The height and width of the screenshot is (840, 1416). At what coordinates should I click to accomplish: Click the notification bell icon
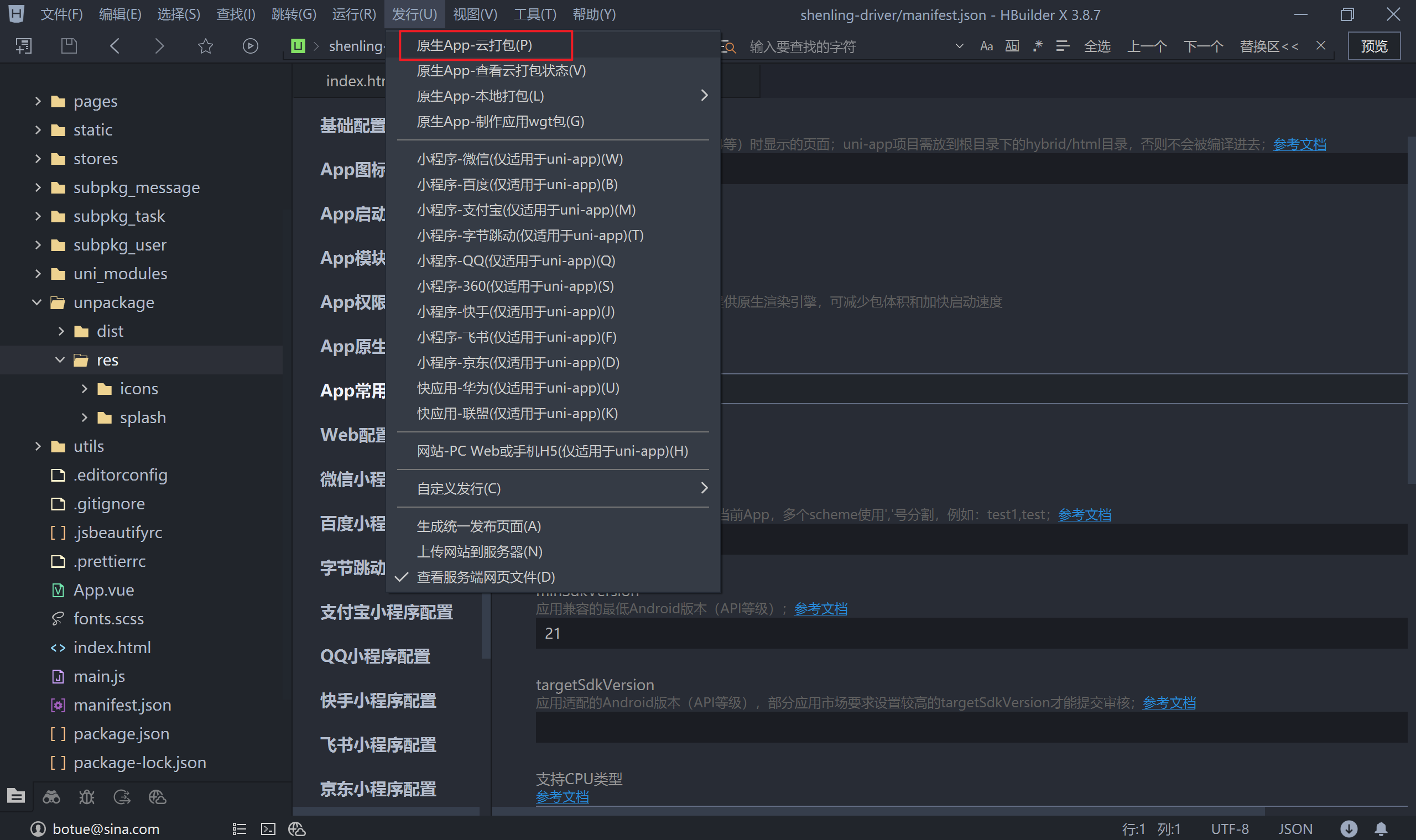tap(1381, 829)
